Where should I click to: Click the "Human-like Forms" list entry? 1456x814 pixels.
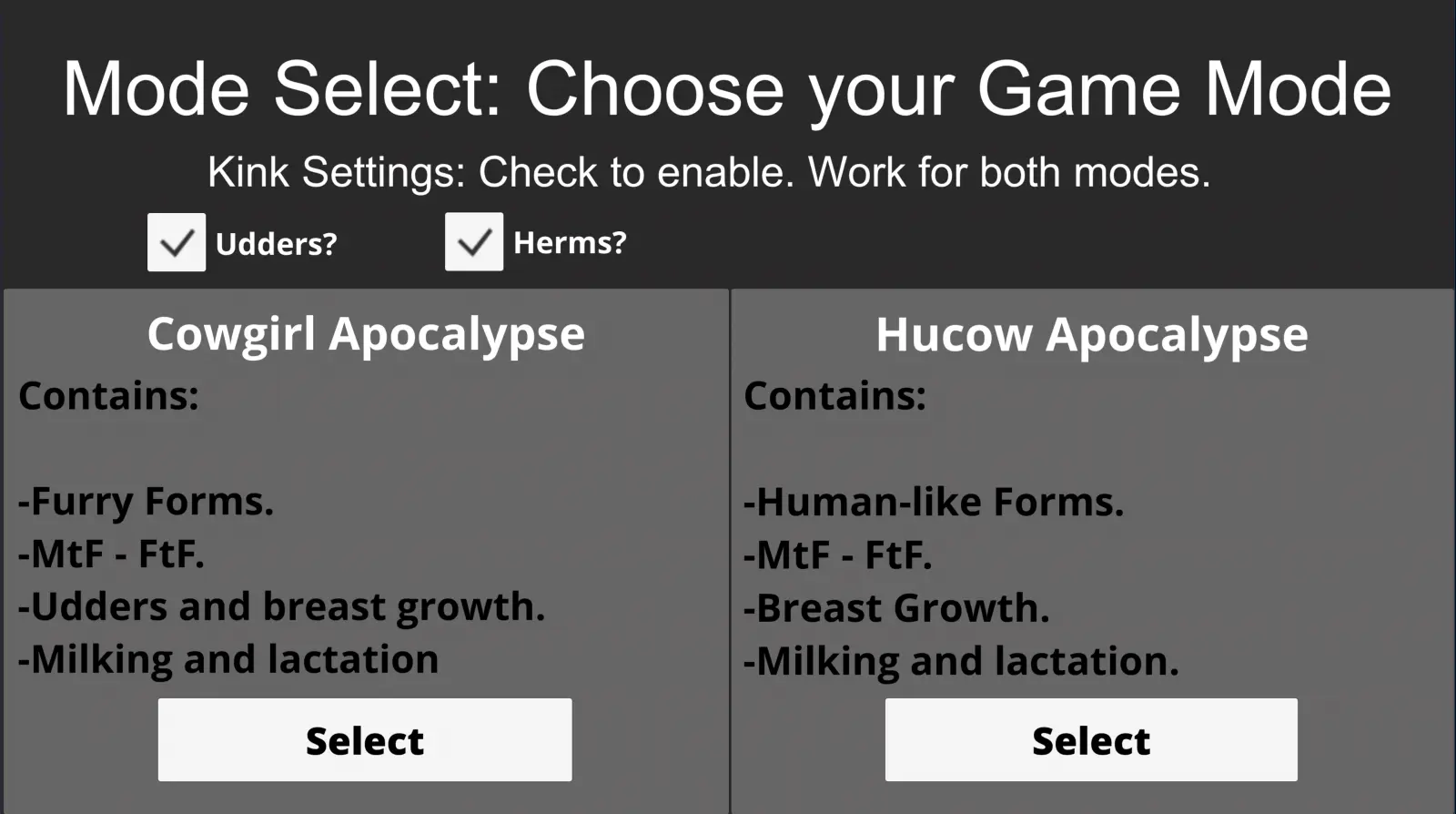click(934, 502)
